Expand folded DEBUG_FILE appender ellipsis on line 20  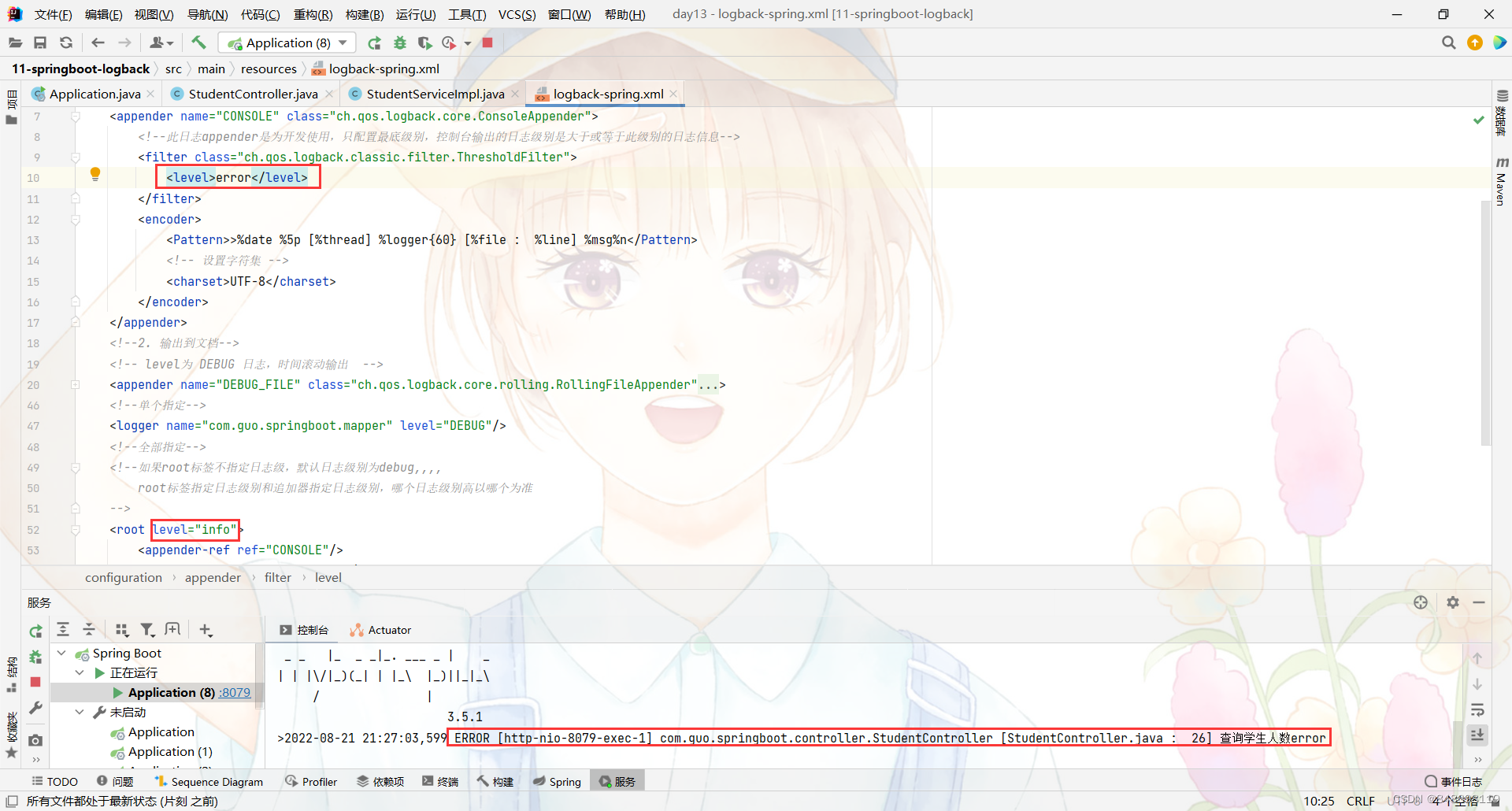click(x=708, y=385)
